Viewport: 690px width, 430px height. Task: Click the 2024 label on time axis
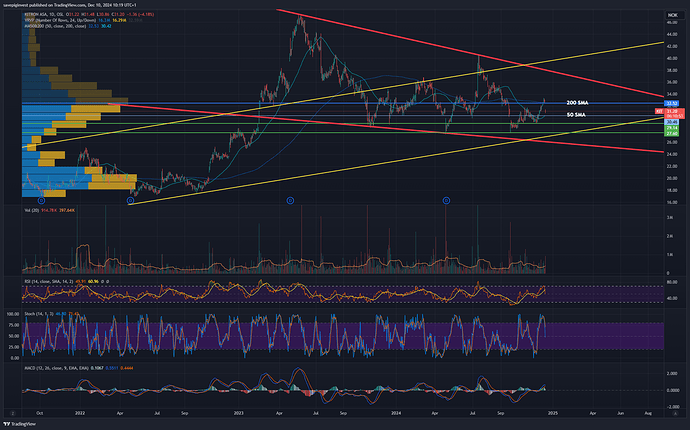coord(396,413)
